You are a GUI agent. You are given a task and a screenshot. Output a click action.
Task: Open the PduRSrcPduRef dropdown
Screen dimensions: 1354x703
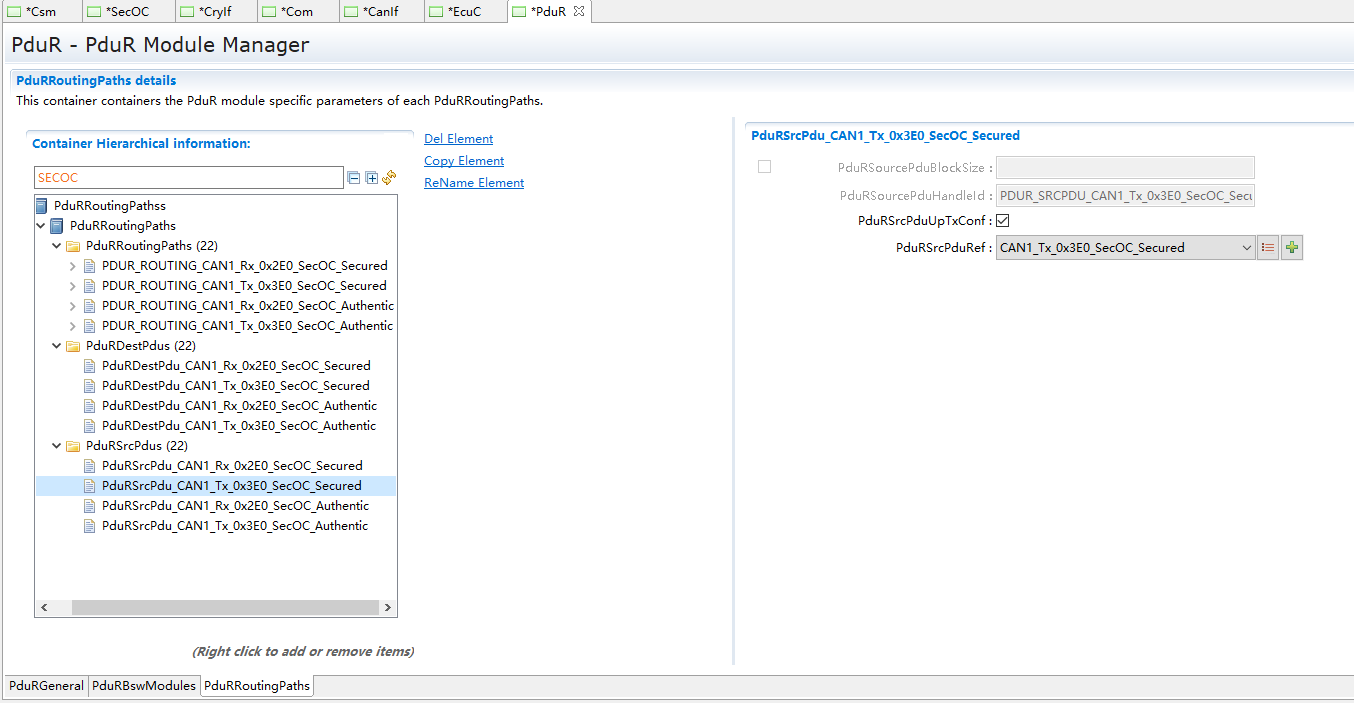[x=1246, y=248]
